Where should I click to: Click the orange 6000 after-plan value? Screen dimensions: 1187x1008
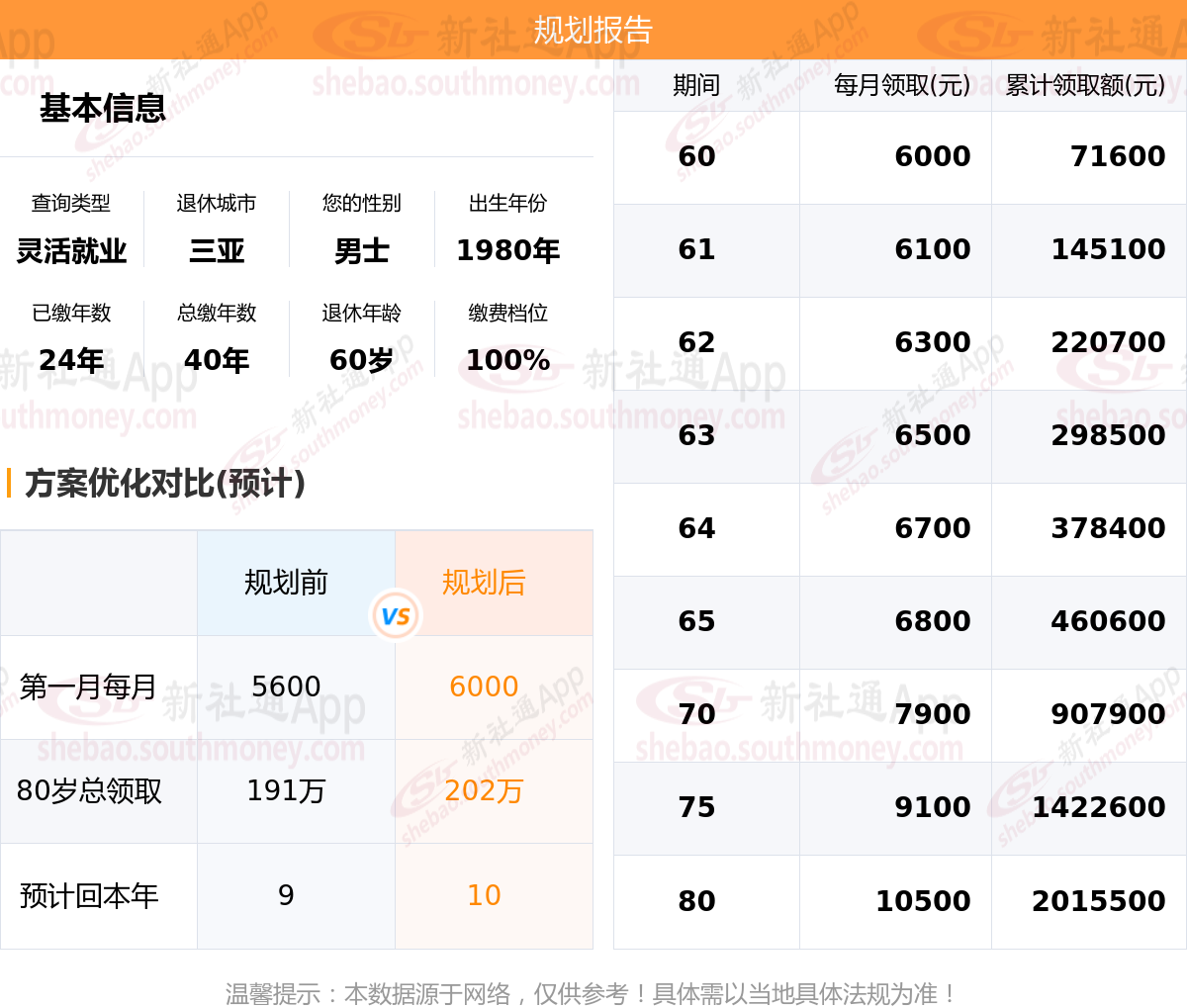484,687
